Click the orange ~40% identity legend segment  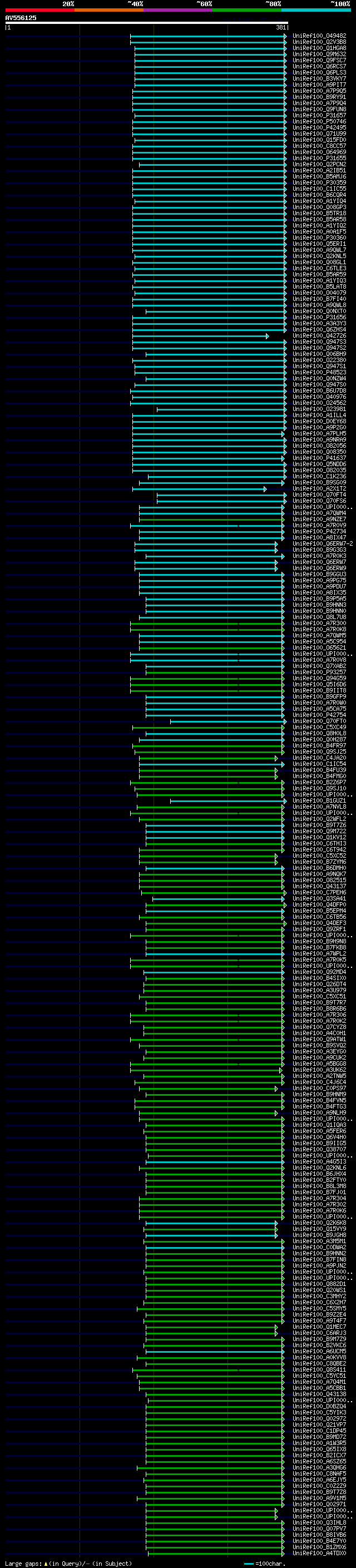pos(109,11)
